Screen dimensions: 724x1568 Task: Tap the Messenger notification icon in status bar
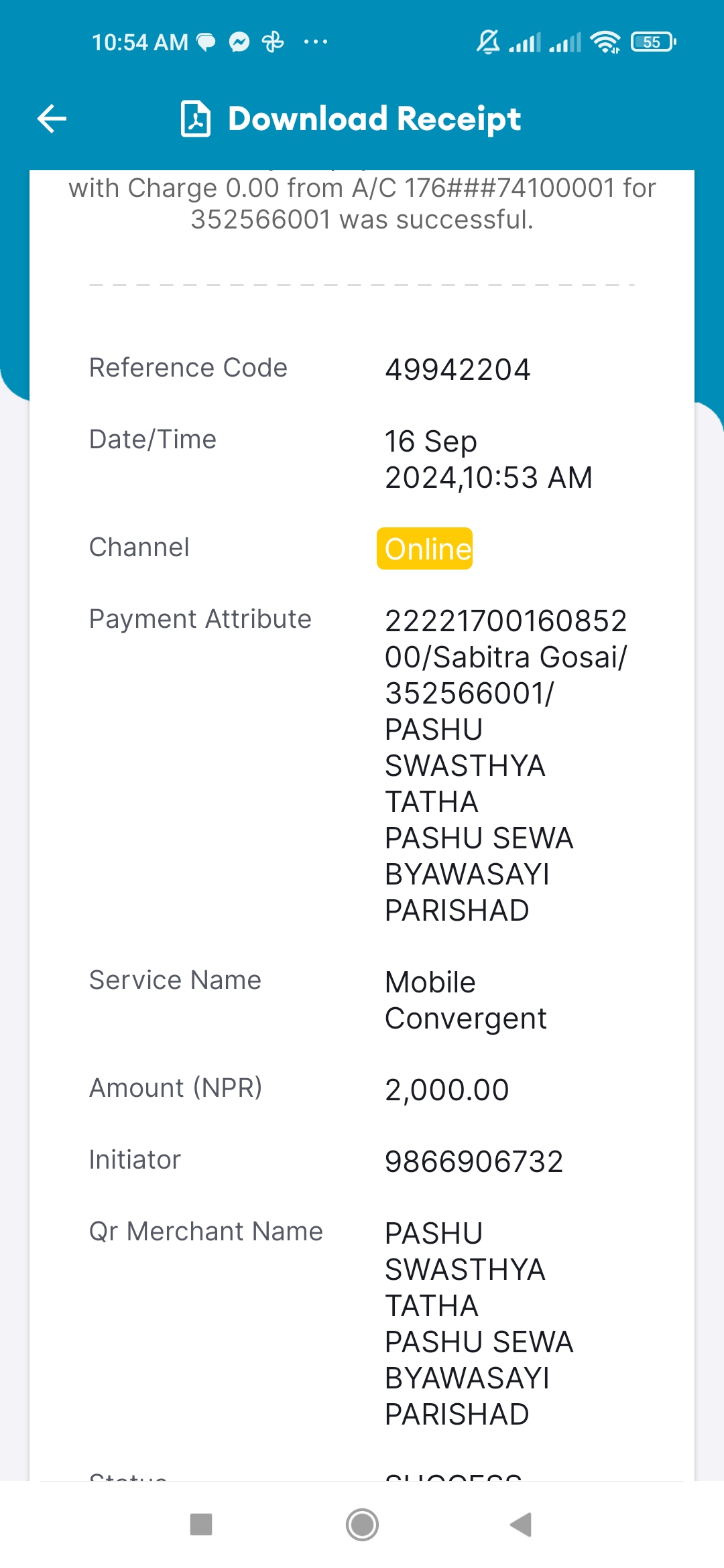tap(239, 42)
